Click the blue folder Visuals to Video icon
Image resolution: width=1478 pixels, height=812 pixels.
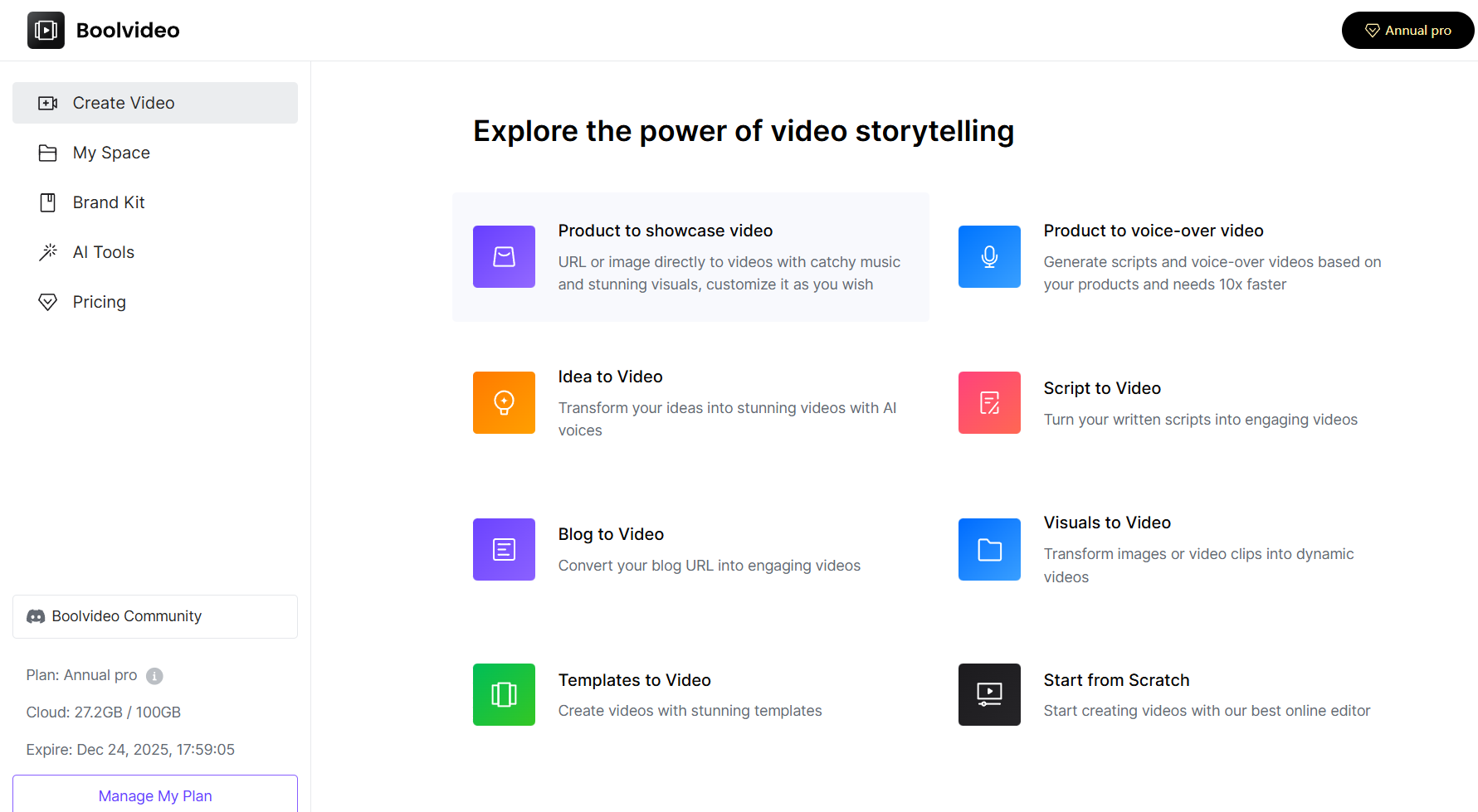click(989, 549)
